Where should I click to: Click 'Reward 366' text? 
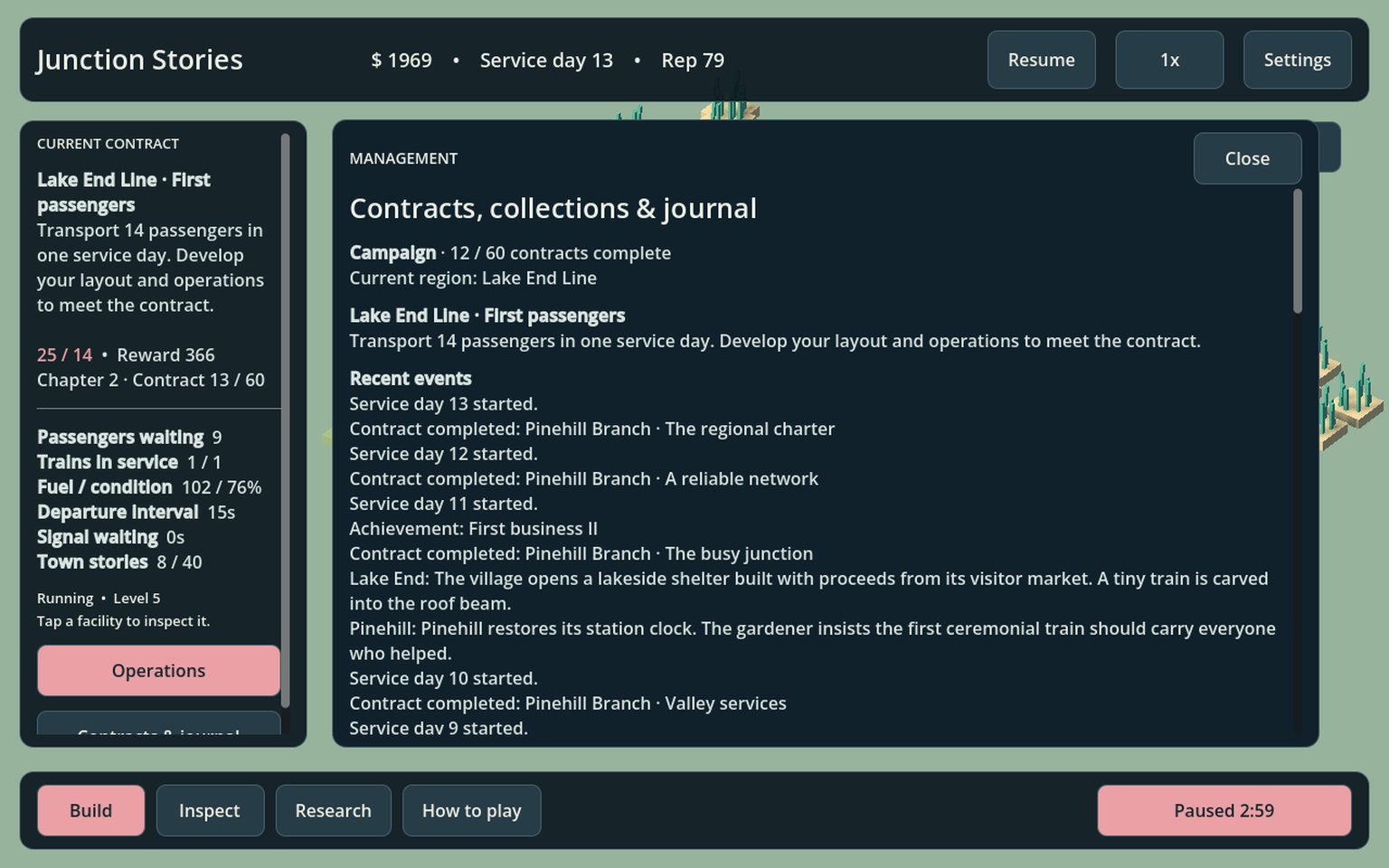coord(165,354)
